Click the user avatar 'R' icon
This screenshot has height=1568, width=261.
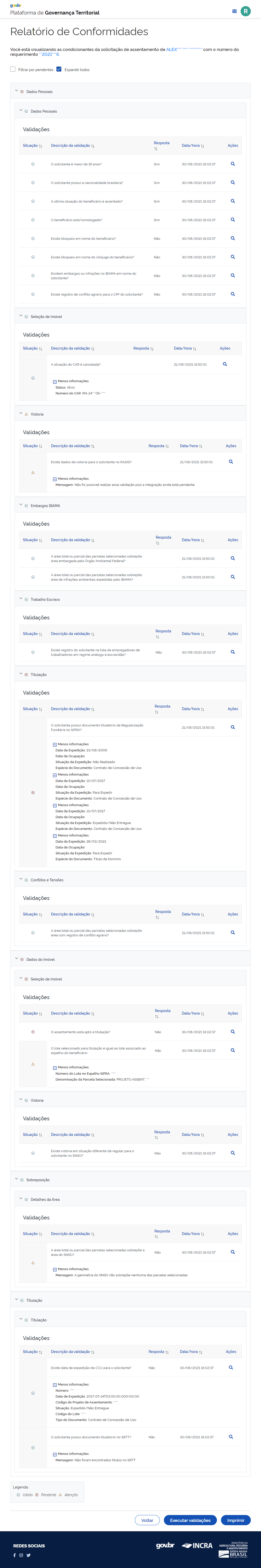[x=246, y=11]
